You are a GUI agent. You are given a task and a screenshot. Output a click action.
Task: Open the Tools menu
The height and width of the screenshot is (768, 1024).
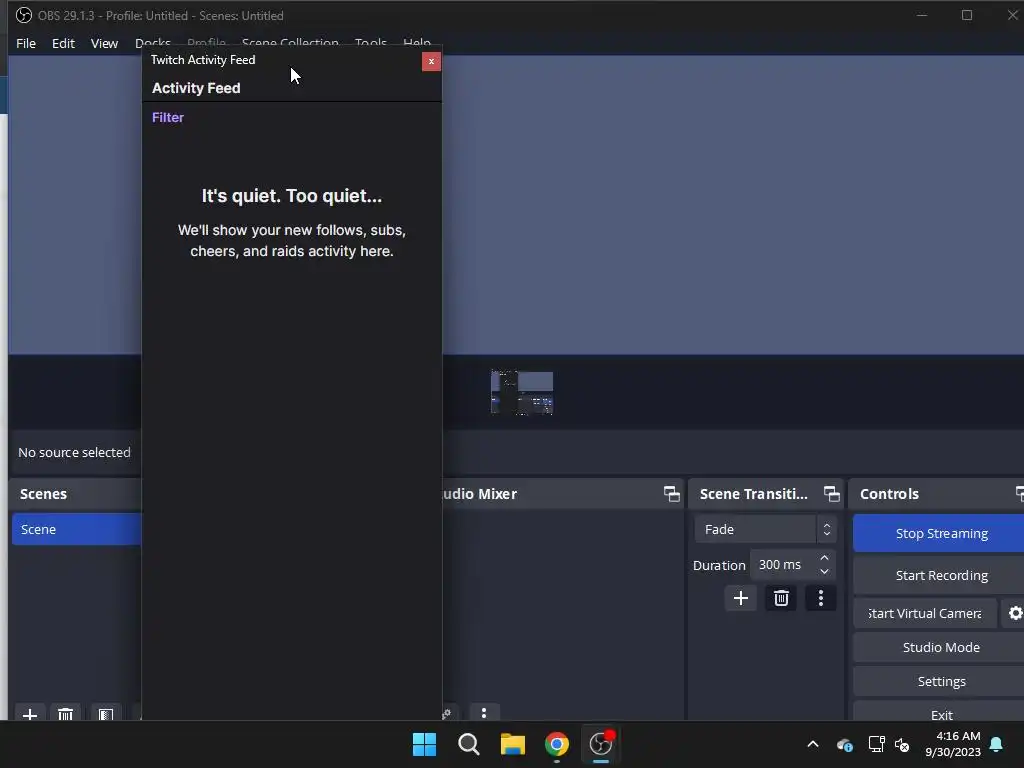click(370, 43)
